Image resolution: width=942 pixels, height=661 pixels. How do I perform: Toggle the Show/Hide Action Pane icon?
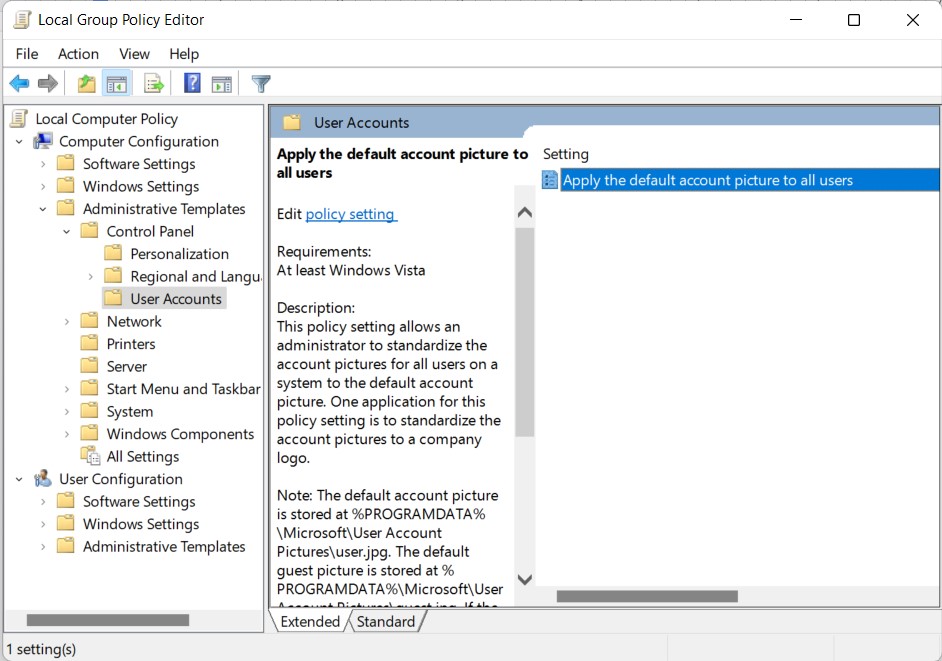tap(222, 84)
